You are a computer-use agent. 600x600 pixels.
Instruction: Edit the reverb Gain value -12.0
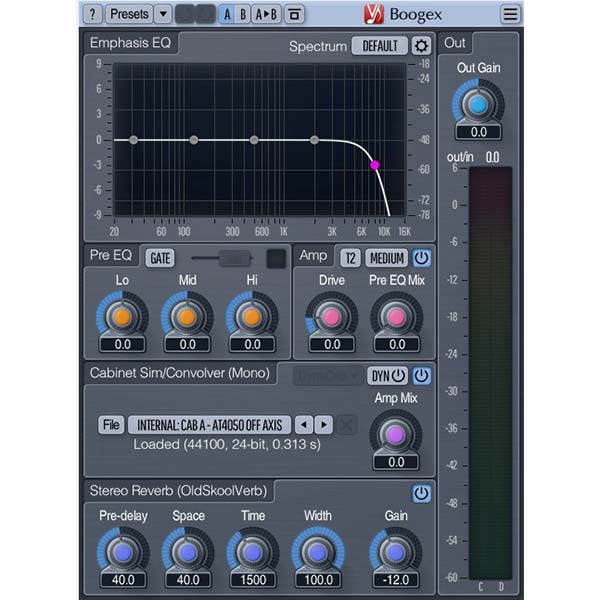396,580
